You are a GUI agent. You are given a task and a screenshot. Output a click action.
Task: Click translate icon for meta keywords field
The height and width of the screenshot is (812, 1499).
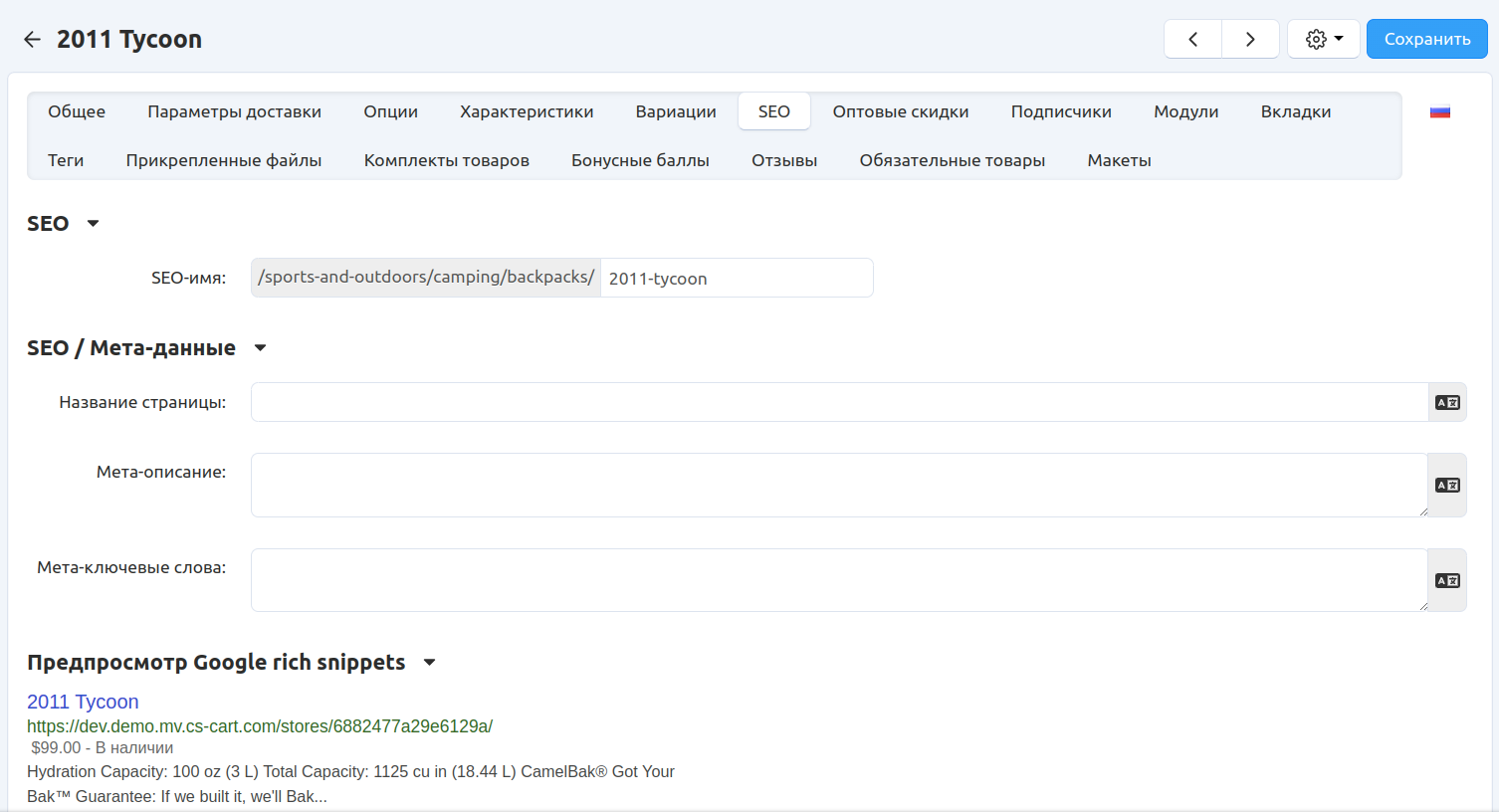[x=1447, y=580]
